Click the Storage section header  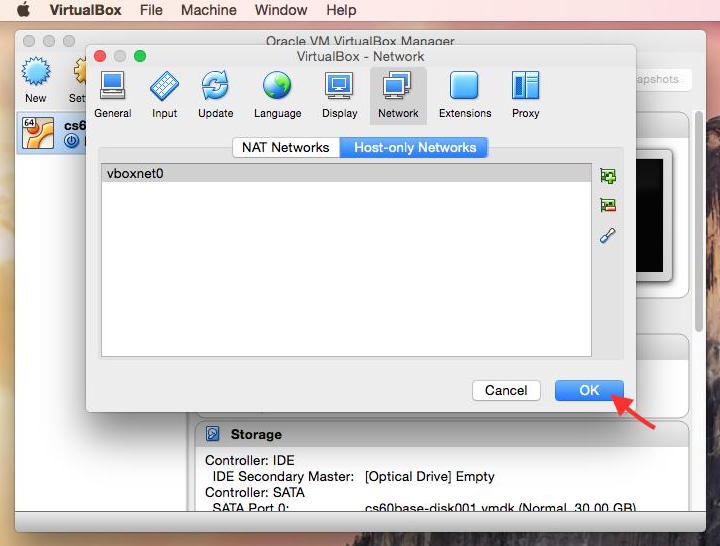click(442, 434)
